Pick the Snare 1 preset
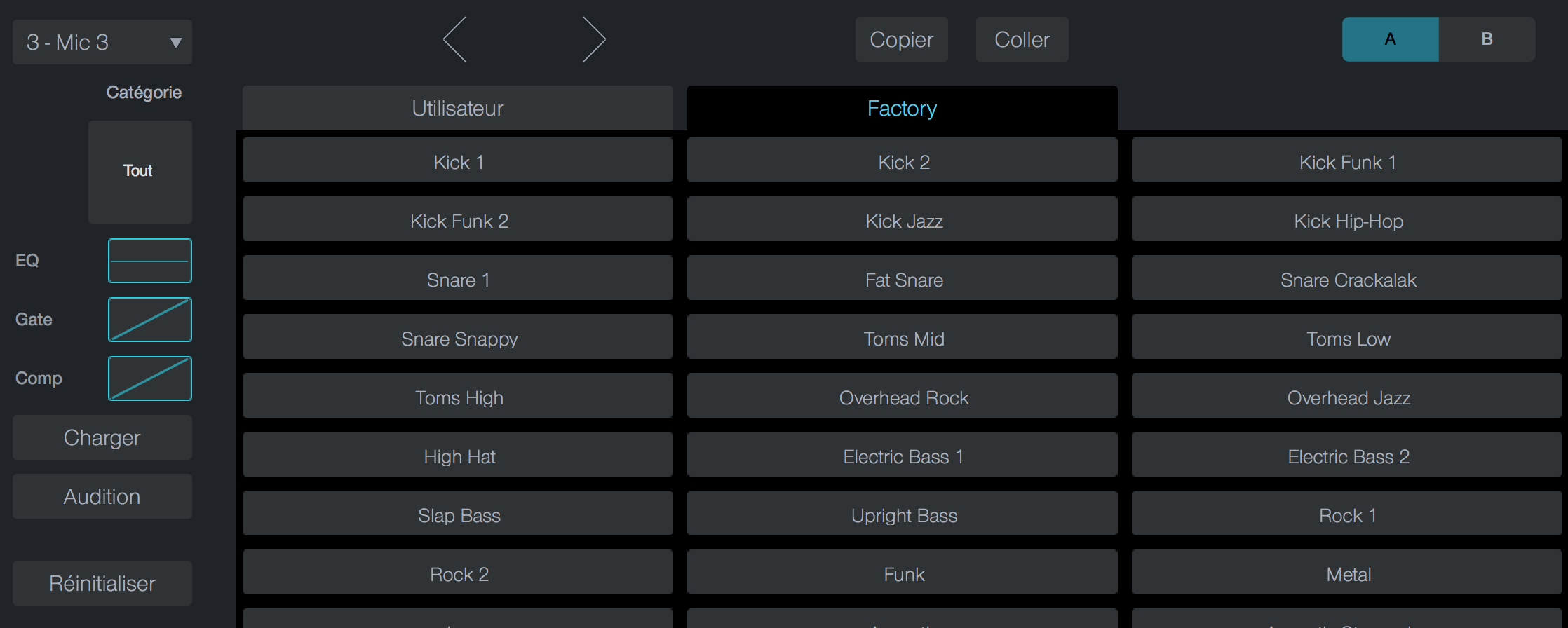Viewport: 1568px width, 628px height. click(458, 278)
